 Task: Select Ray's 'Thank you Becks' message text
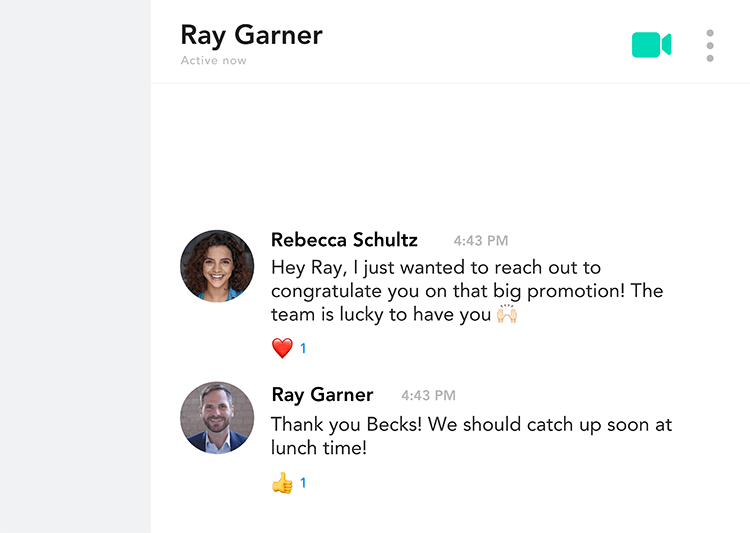pos(471,436)
